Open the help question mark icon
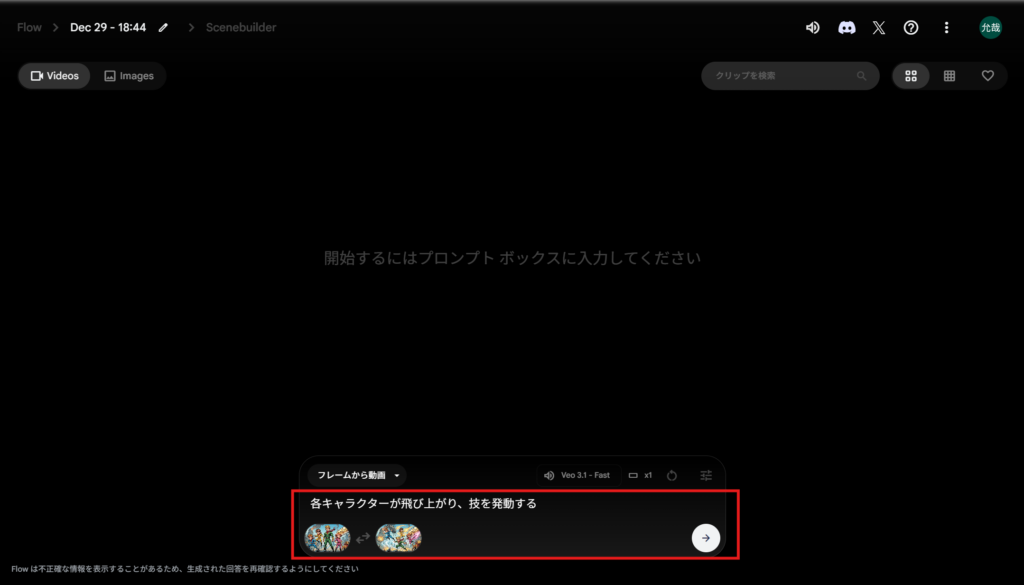This screenshot has height=585, width=1024. pyautogui.click(x=911, y=28)
